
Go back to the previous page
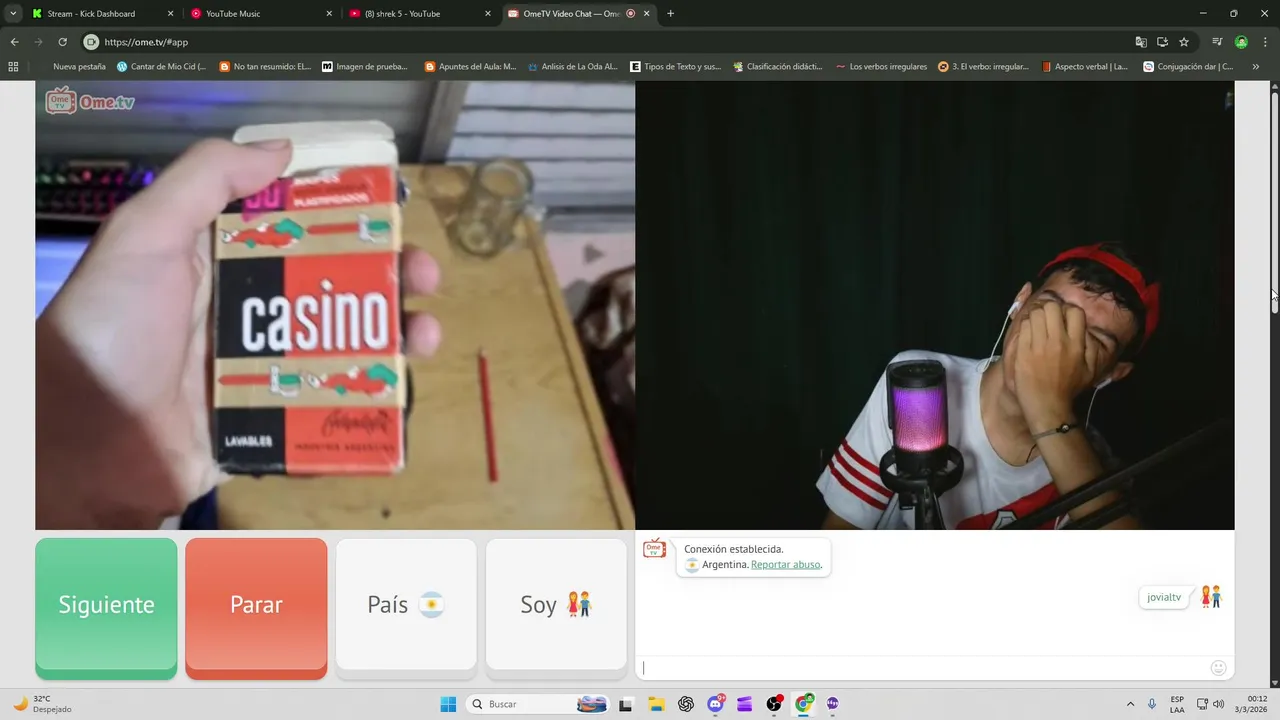point(14,42)
